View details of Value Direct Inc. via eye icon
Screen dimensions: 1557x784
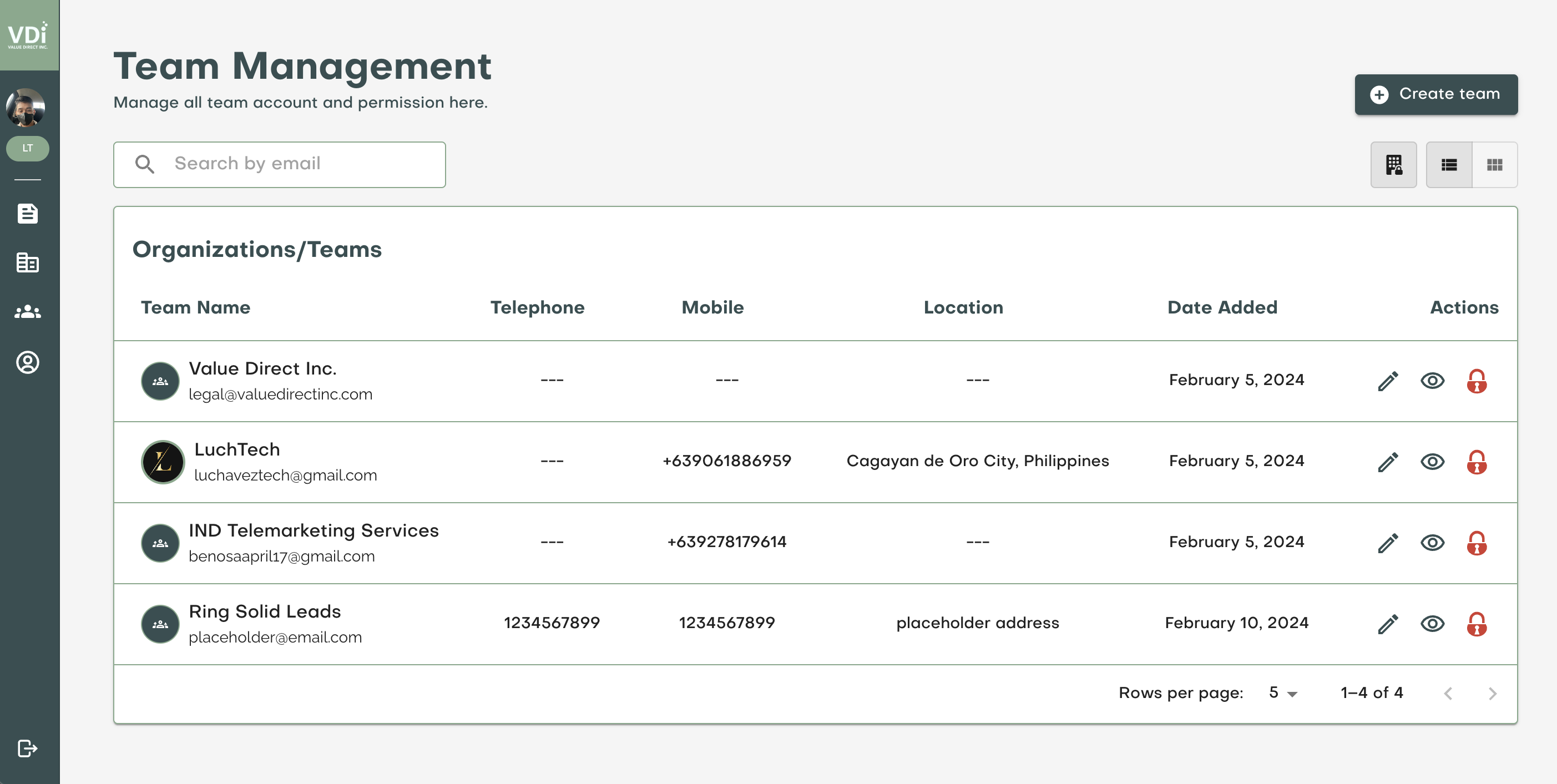coord(1434,381)
